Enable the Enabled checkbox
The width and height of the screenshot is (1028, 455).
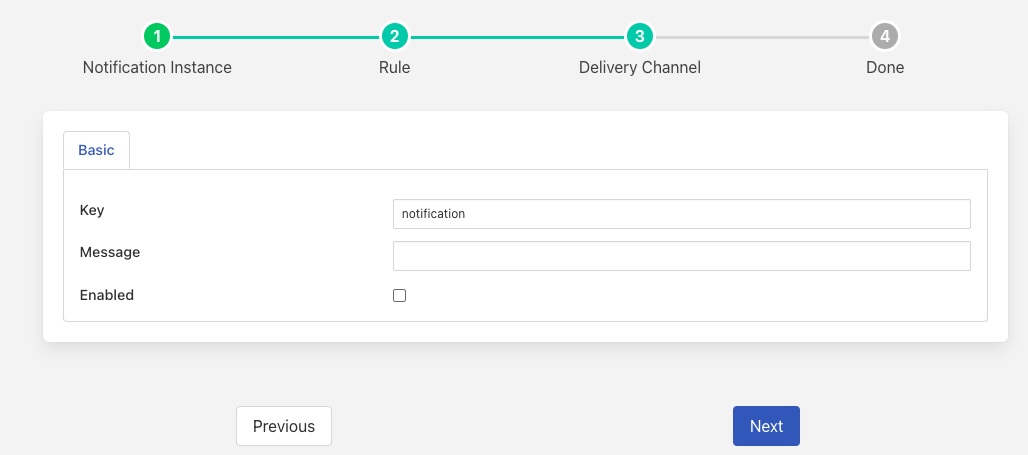pos(400,296)
